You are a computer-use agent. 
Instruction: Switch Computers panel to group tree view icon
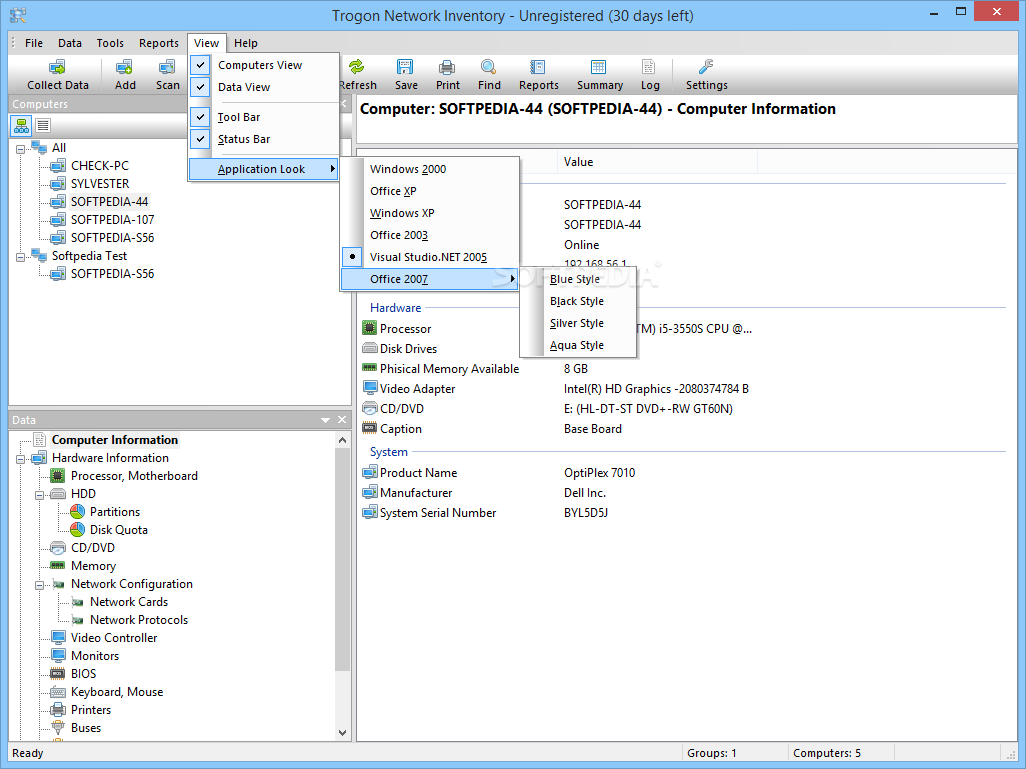tap(22, 126)
